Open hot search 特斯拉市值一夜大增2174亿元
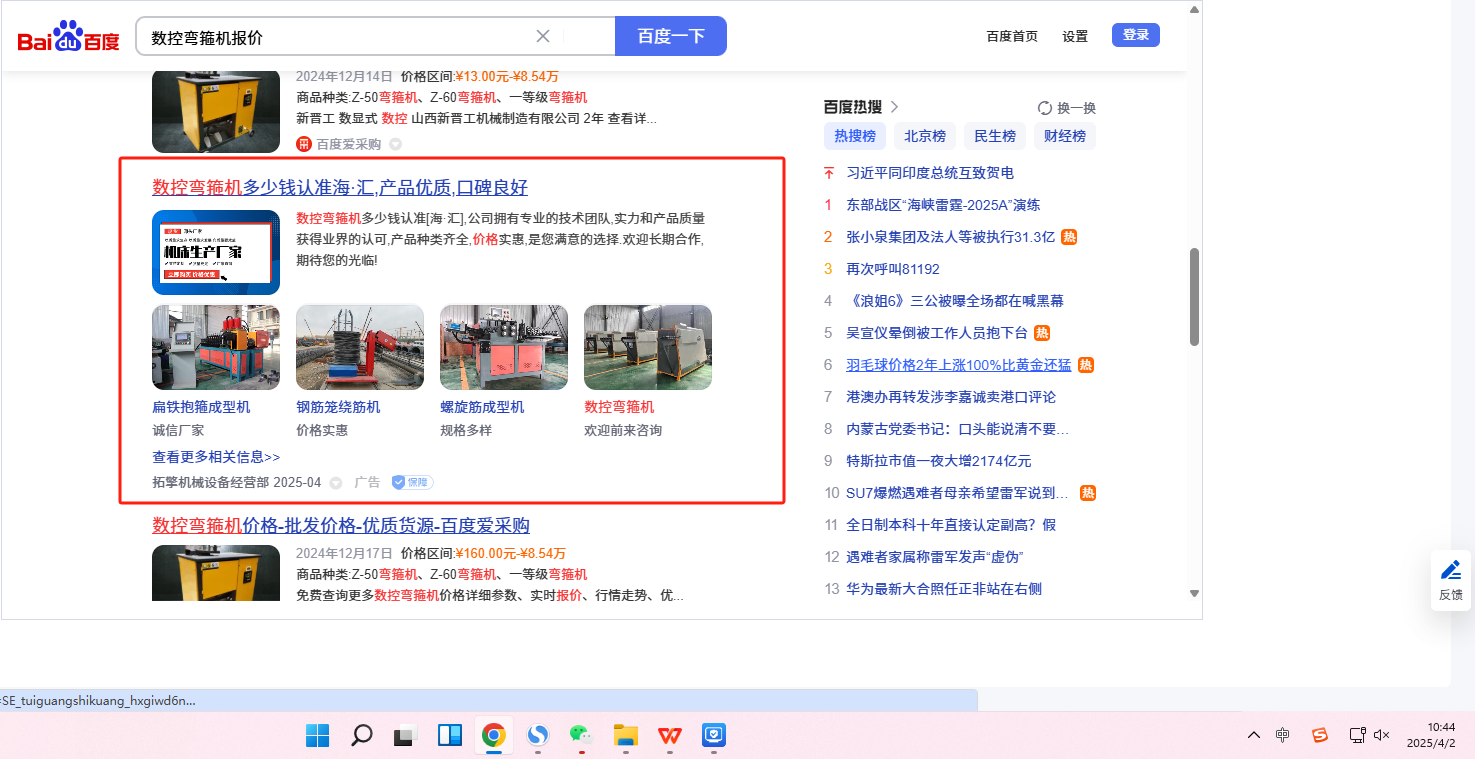Image resolution: width=1475 pixels, height=759 pixels. 939,461
